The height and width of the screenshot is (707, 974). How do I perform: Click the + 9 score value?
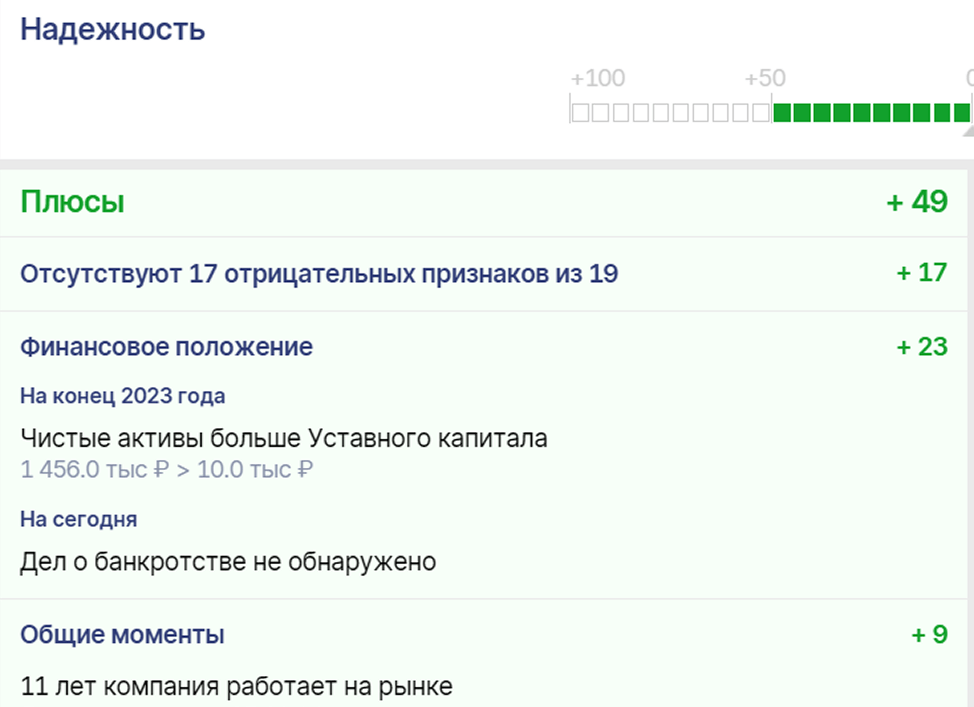(x=929, y=634)
